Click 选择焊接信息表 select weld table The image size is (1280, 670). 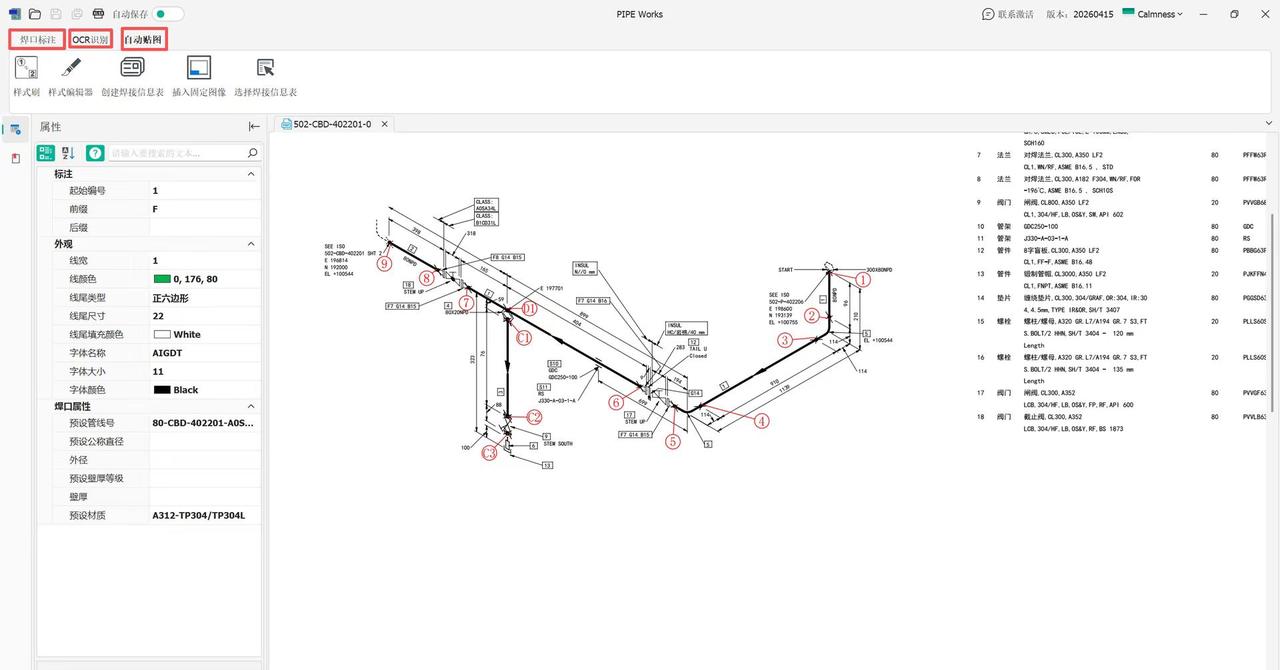pyautogui.click(x=265, y=77)
